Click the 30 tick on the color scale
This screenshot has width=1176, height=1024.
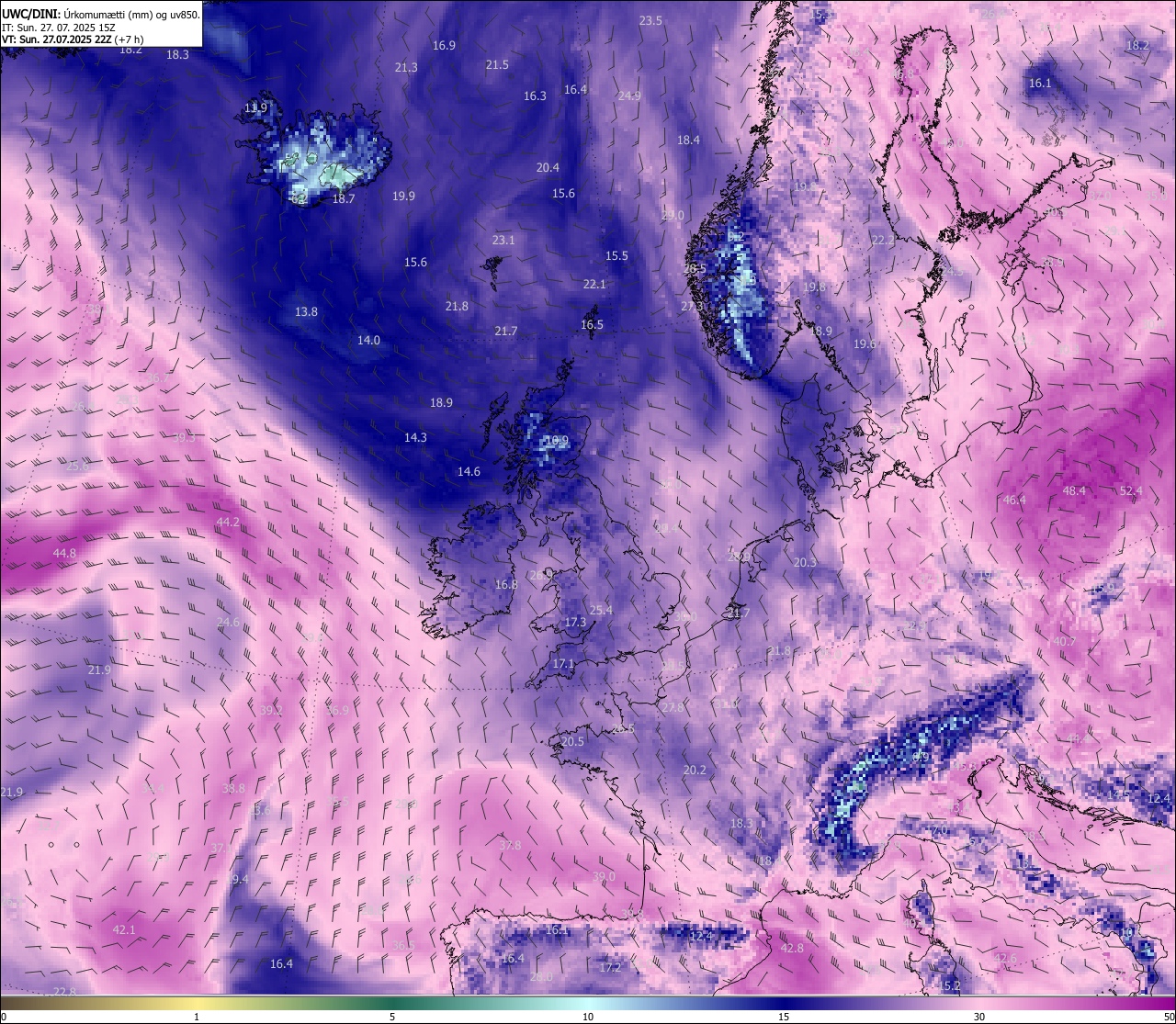979,1017
